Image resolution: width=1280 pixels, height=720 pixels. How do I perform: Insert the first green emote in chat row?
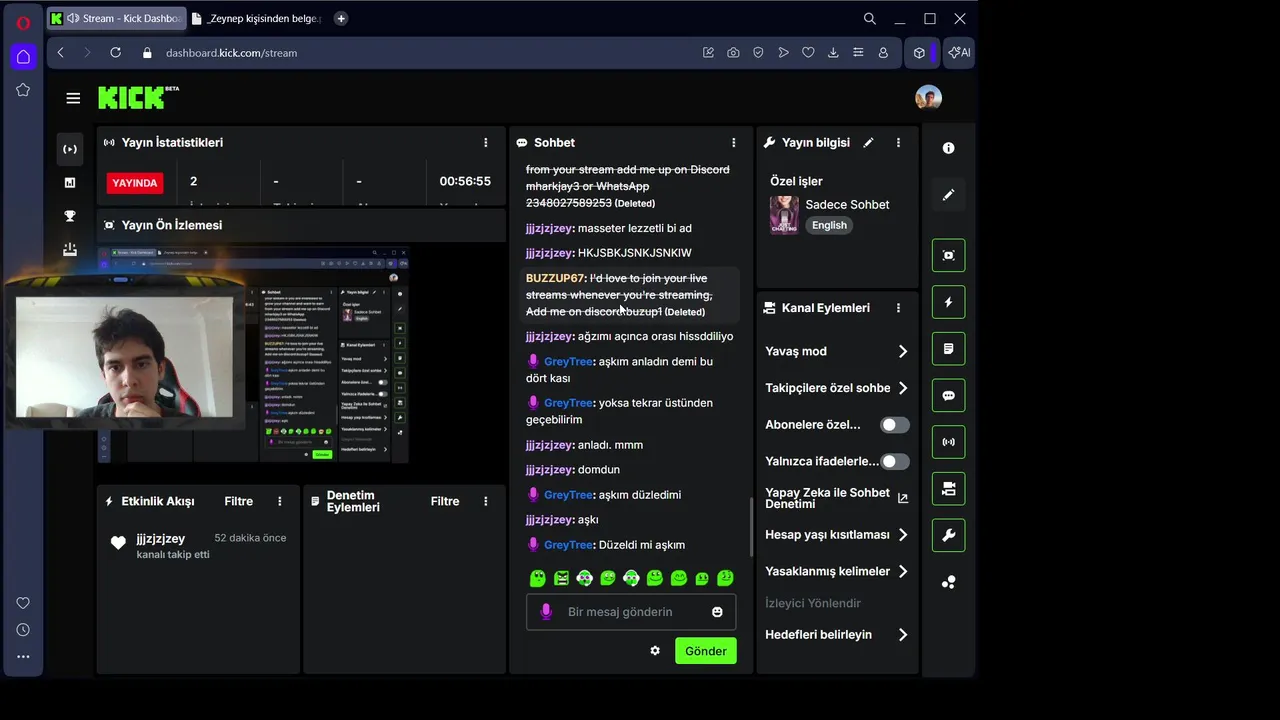pyautogui.click(x=537, y=578)
